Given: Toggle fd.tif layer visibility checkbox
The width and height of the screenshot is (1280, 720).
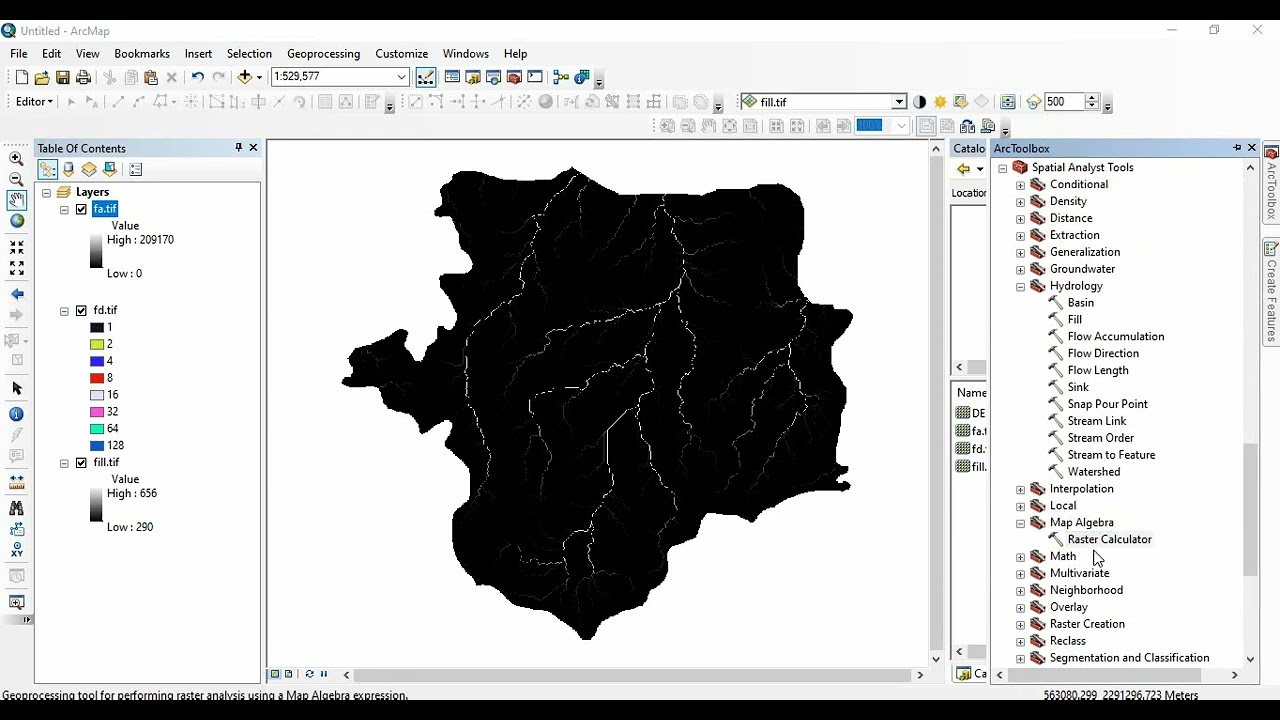Looking at the screenshot, I should point(81,311).
